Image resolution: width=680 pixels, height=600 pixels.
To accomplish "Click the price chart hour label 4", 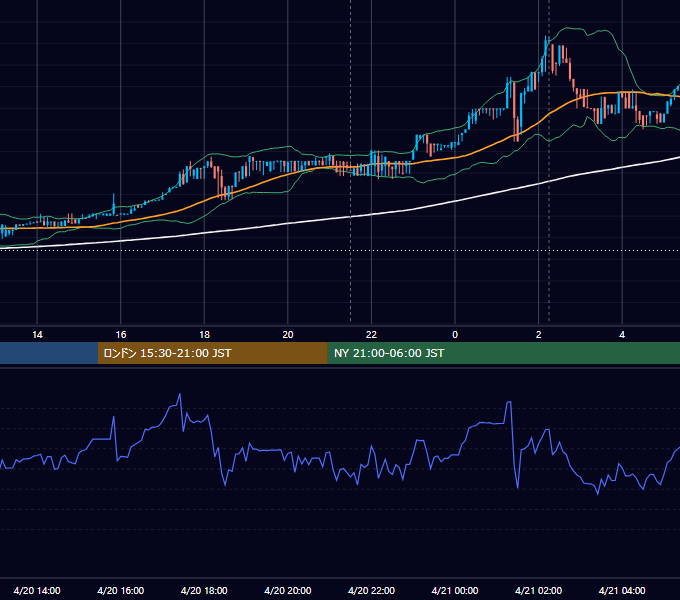I will [622, 335].
